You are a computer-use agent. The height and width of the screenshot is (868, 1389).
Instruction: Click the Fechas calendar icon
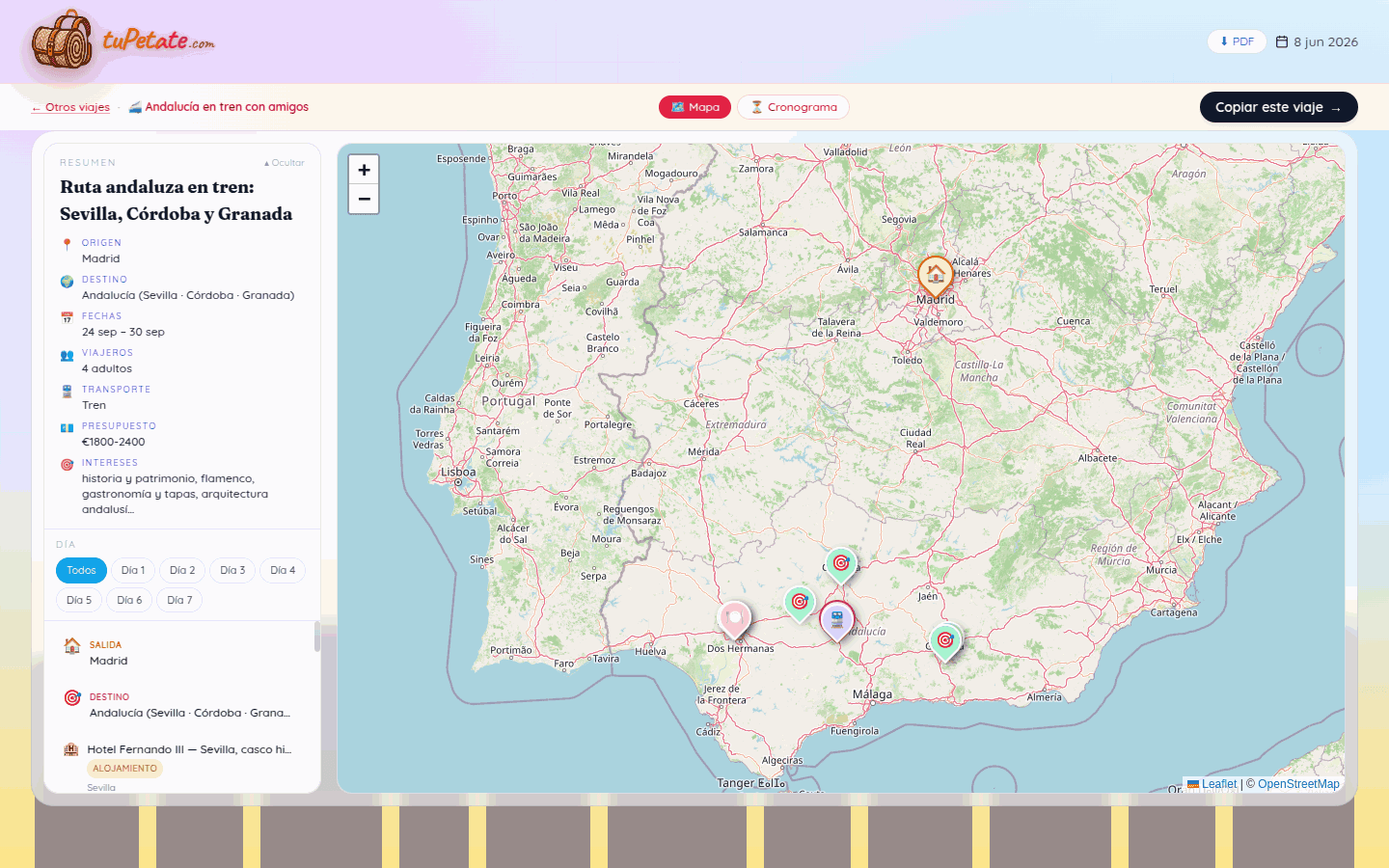point(67,317)
